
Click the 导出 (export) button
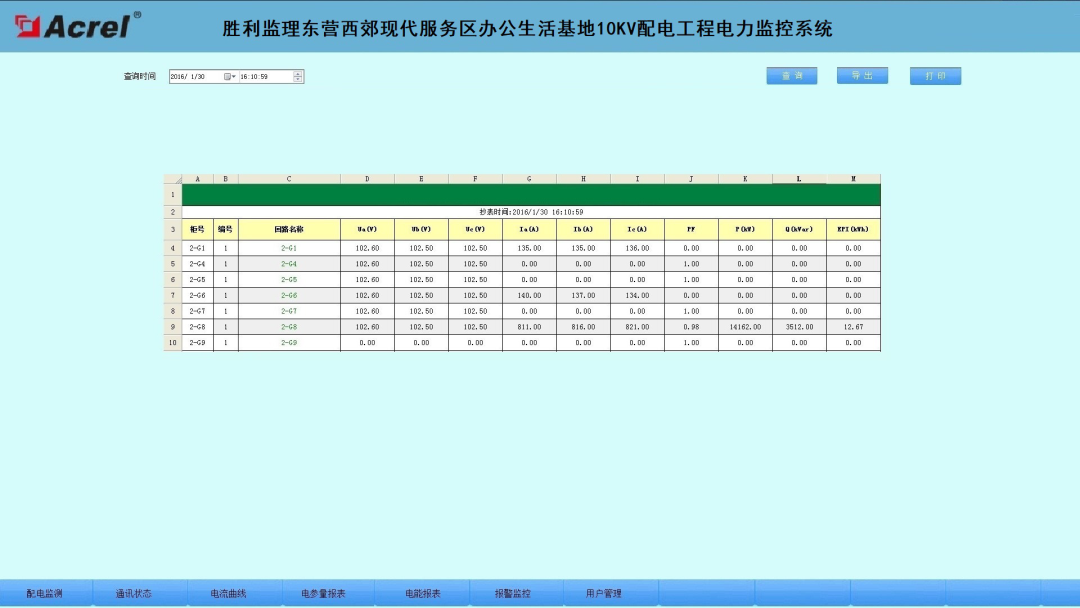tap(862, 75)
